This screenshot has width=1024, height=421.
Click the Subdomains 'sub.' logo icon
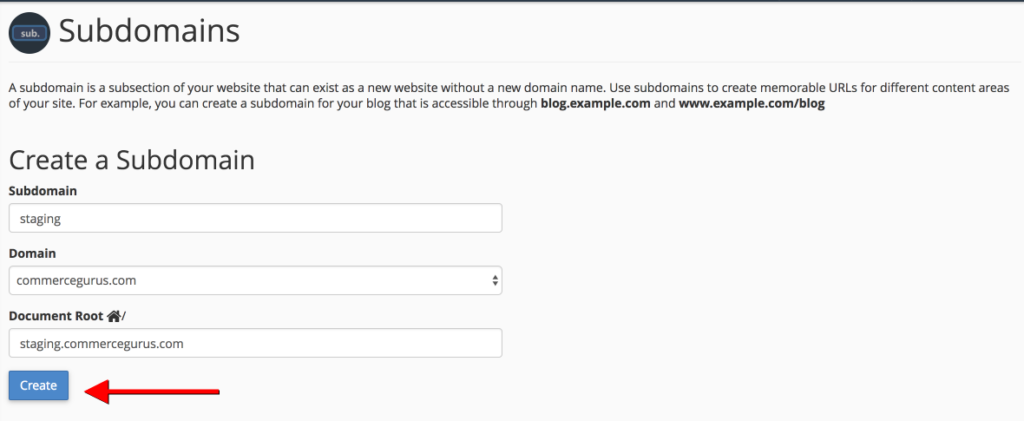pyautogui.click(x=29, y=33)
